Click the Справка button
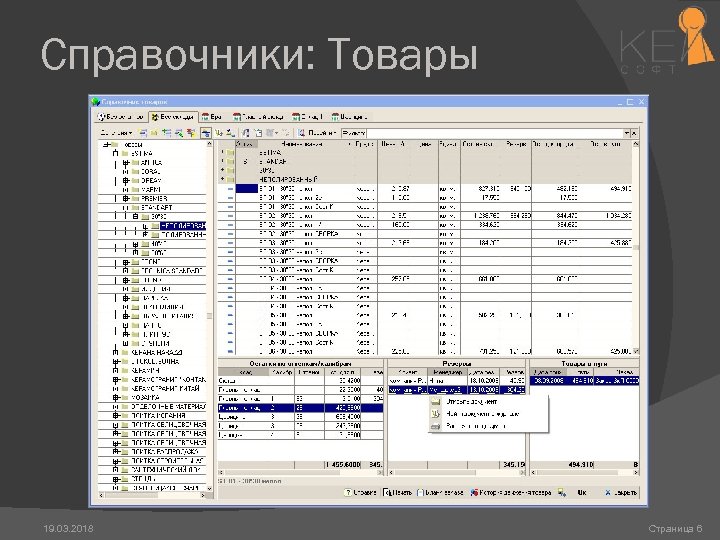This screenshot has height=540, width=720. 360,492
